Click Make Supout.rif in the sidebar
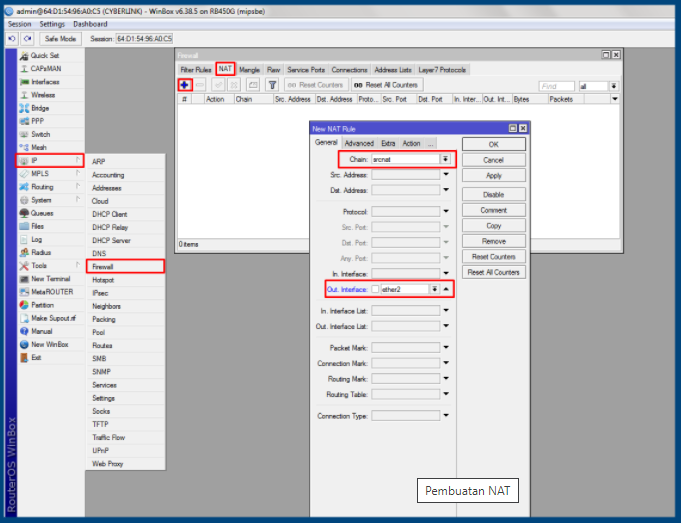681x523 pixels. [x=50, y=318]
